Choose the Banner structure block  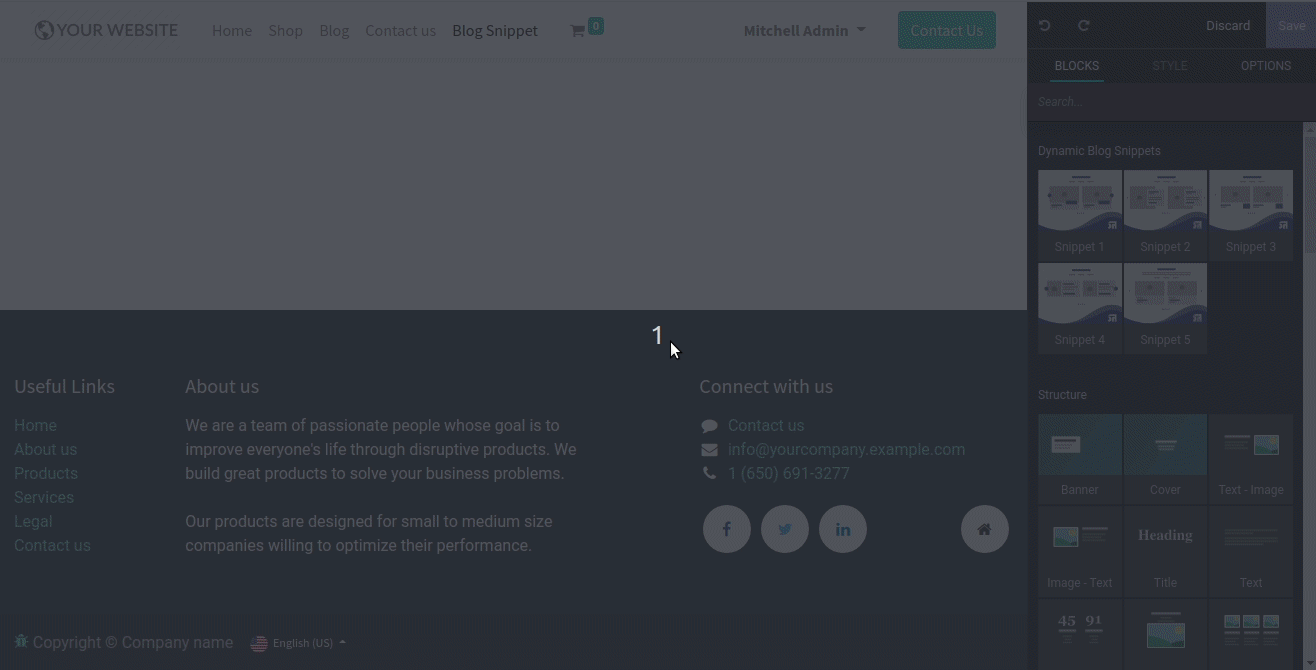pos(1080,458)
